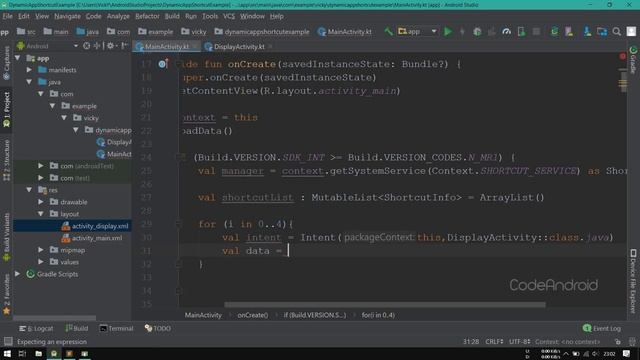Click the red error indicator atop editor
This screenshot has width=640, height=360.
(x=622, y=56)
